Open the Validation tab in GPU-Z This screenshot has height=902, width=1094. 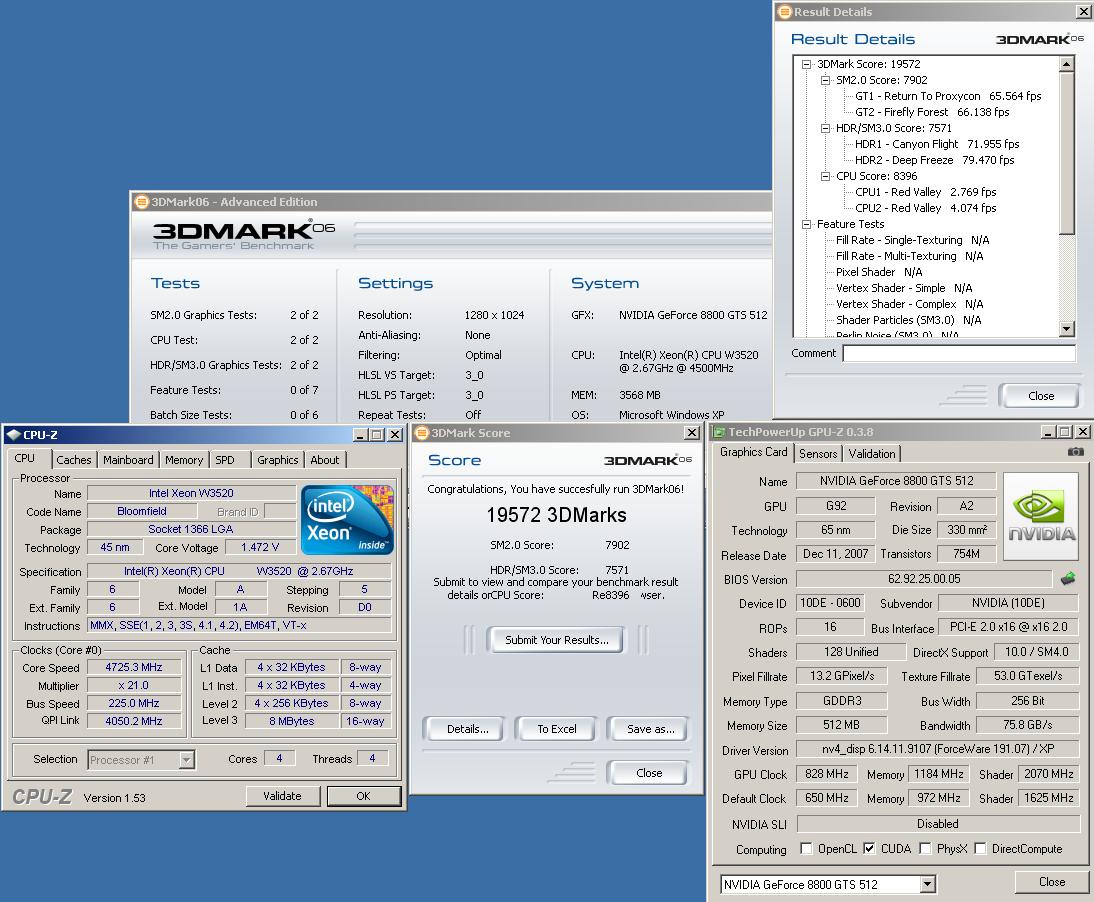click(x=871, y=453)
